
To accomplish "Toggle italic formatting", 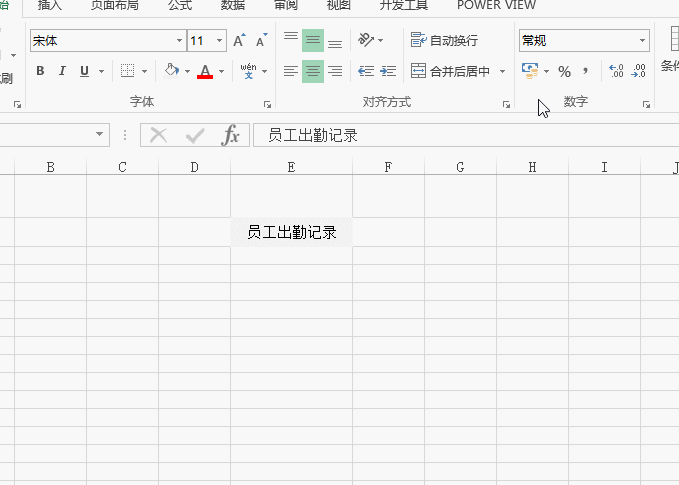I will [62, 71].
